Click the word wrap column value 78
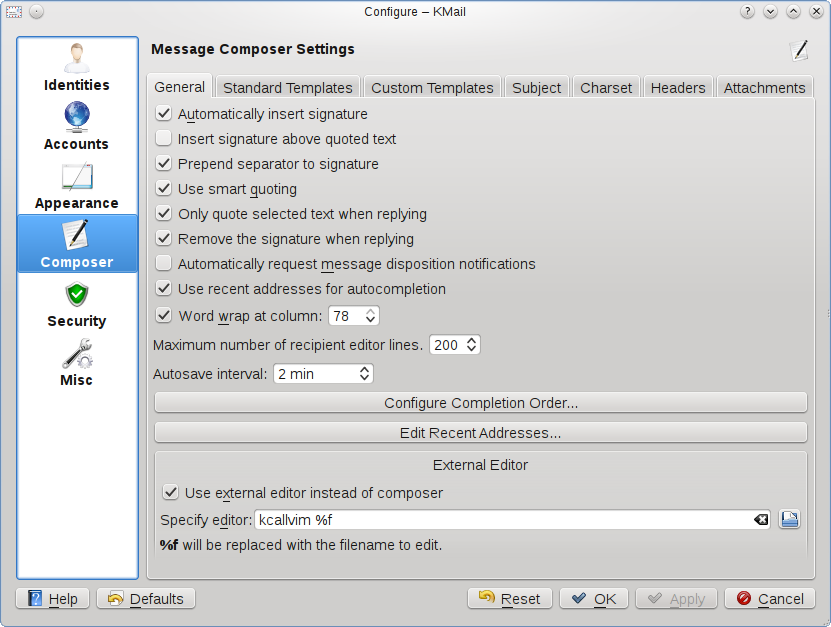 pyautogui.click(x=341, y=316)
